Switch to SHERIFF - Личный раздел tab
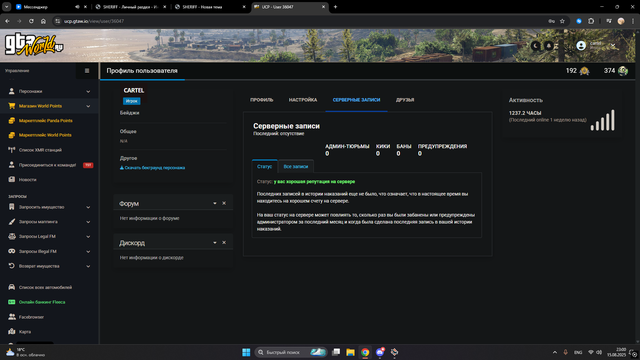The height and width of the screenshot is (360, 640). click(131, 7)
